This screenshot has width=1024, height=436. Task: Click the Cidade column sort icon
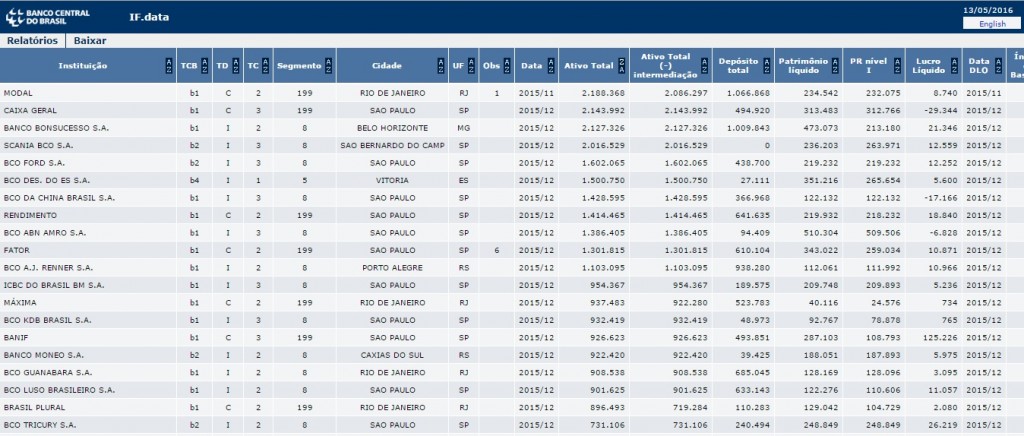(440, 66)
